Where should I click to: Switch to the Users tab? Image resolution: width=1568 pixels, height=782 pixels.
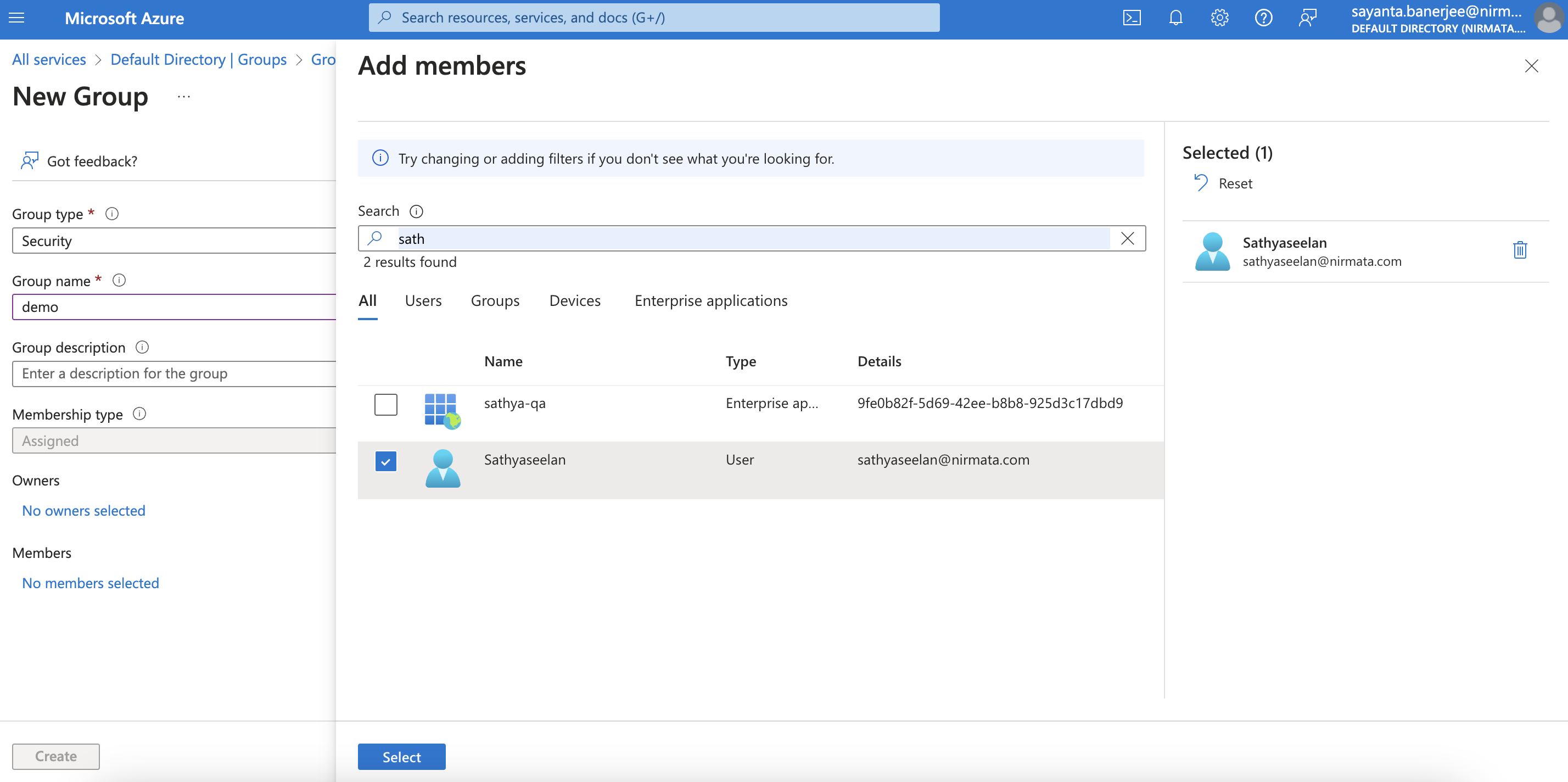pyautogui.click(x=423, y=300)
